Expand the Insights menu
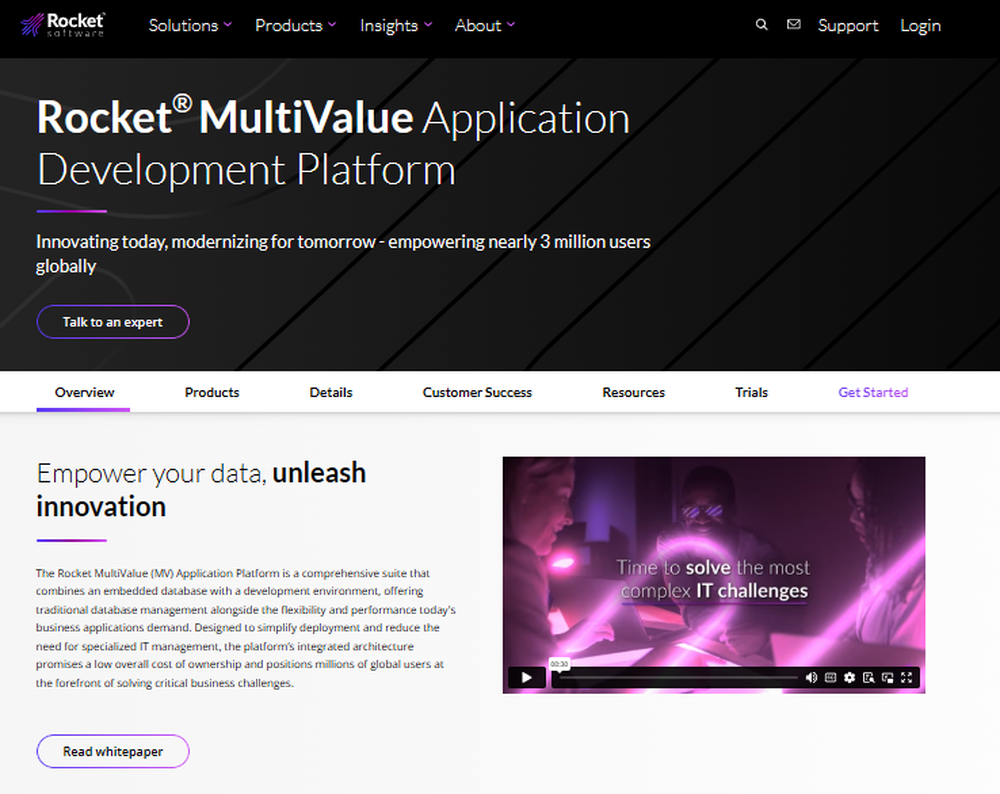Screen dimensions: 1000x794 point(396,26)
